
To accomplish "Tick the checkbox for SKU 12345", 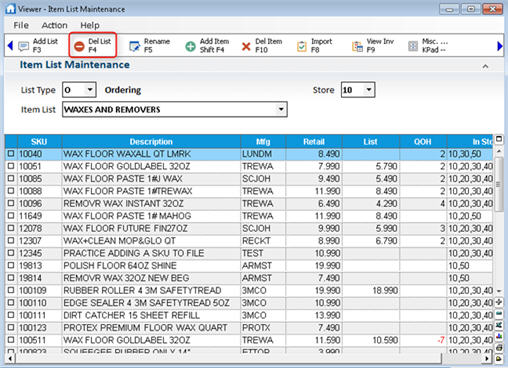I will (11, 253).
